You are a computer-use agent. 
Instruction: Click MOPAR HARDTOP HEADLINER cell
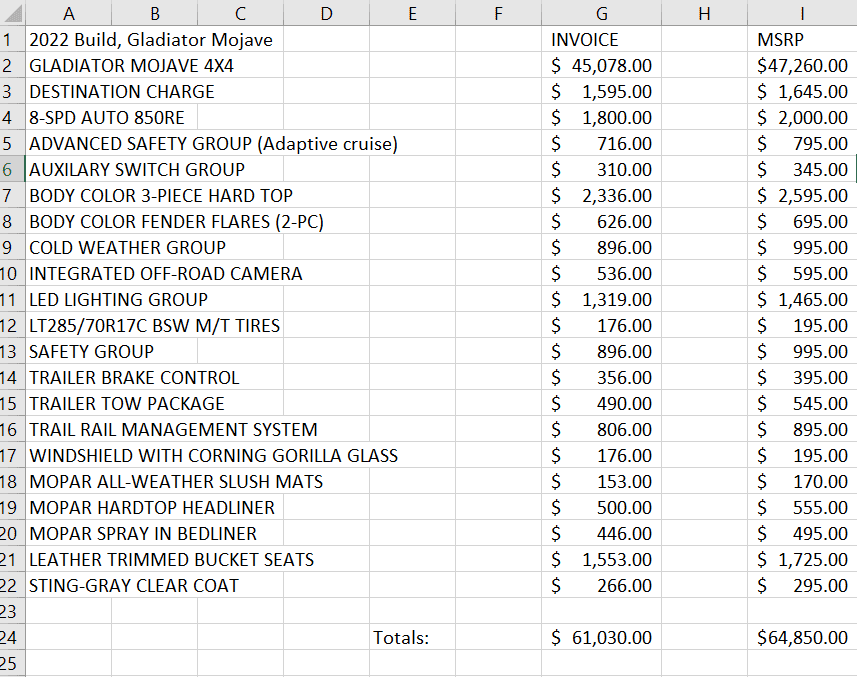click(152, 508)
